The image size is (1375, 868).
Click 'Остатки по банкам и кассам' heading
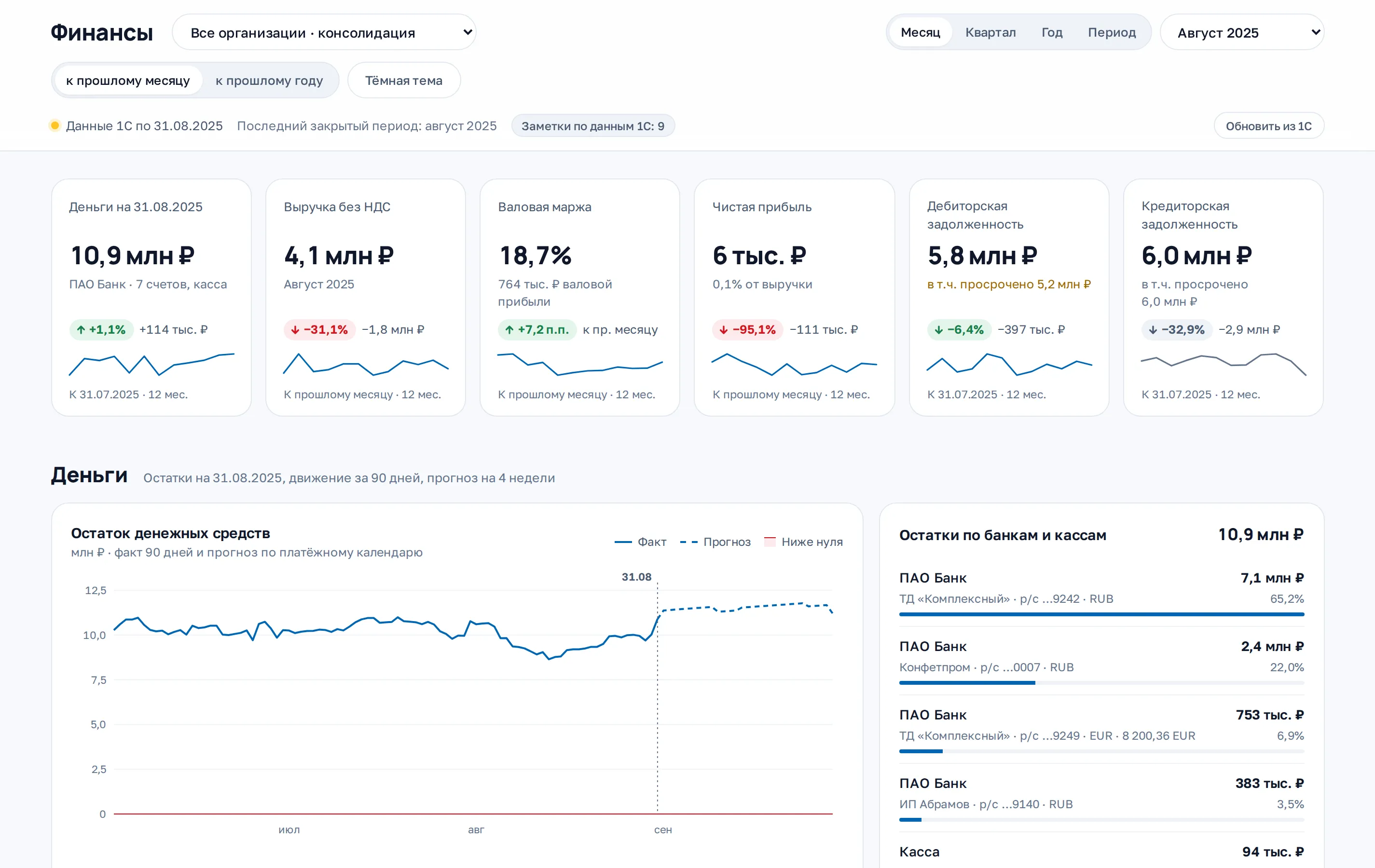click(1003, 535)
